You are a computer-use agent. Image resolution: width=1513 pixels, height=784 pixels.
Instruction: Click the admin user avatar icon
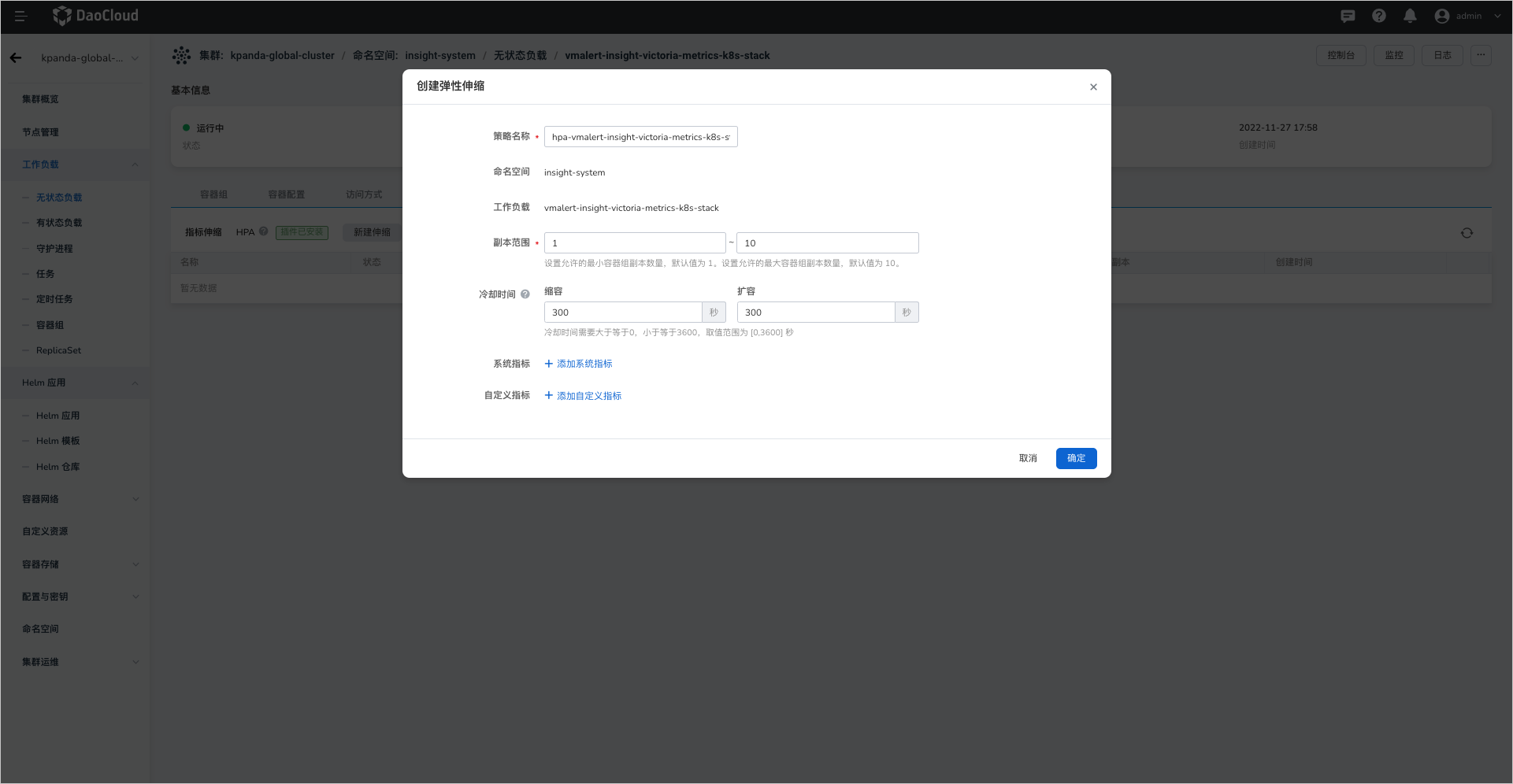[x=1442, y=16]
